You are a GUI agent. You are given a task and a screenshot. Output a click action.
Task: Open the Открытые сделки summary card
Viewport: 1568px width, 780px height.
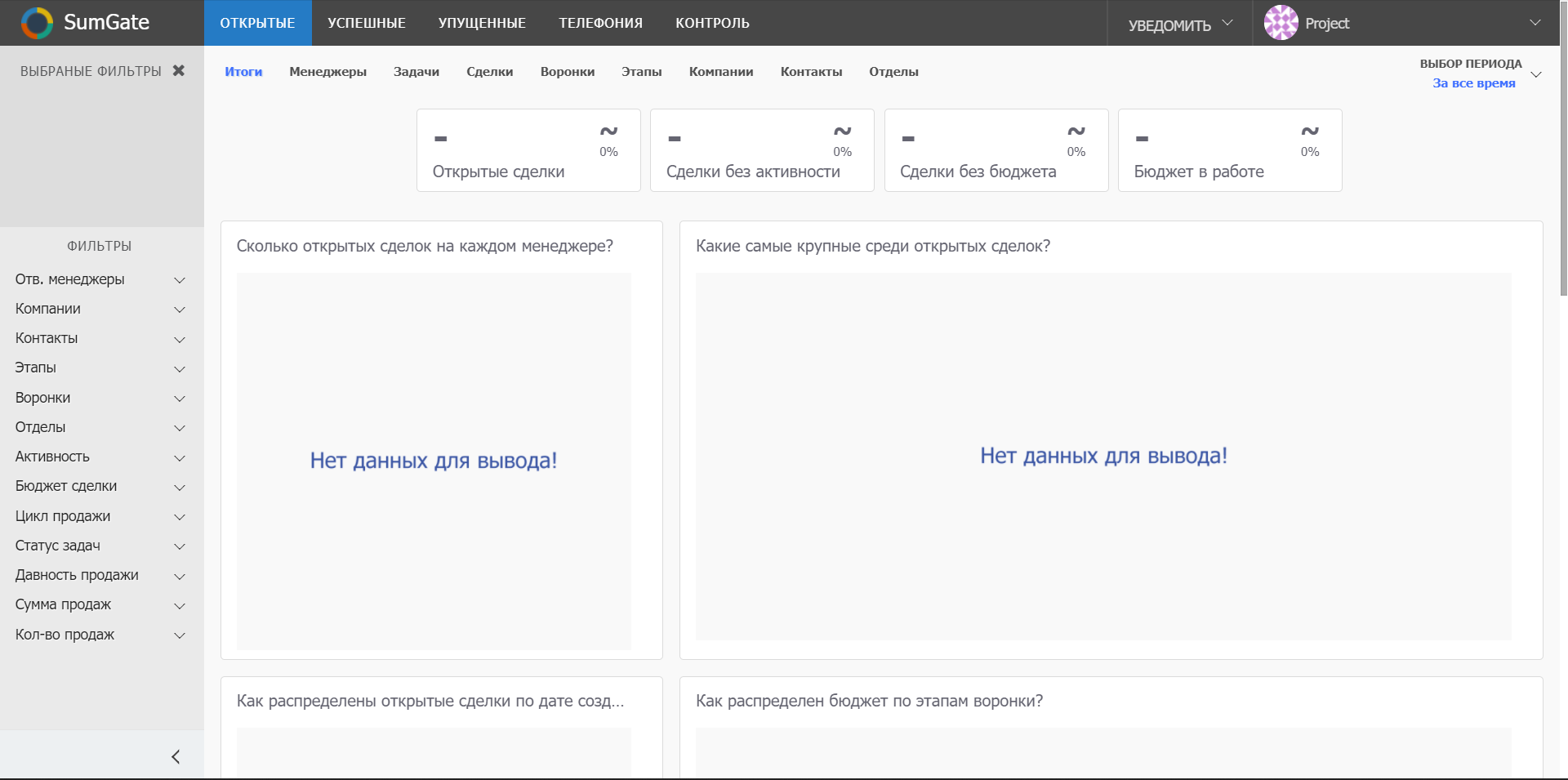point(528,150)
